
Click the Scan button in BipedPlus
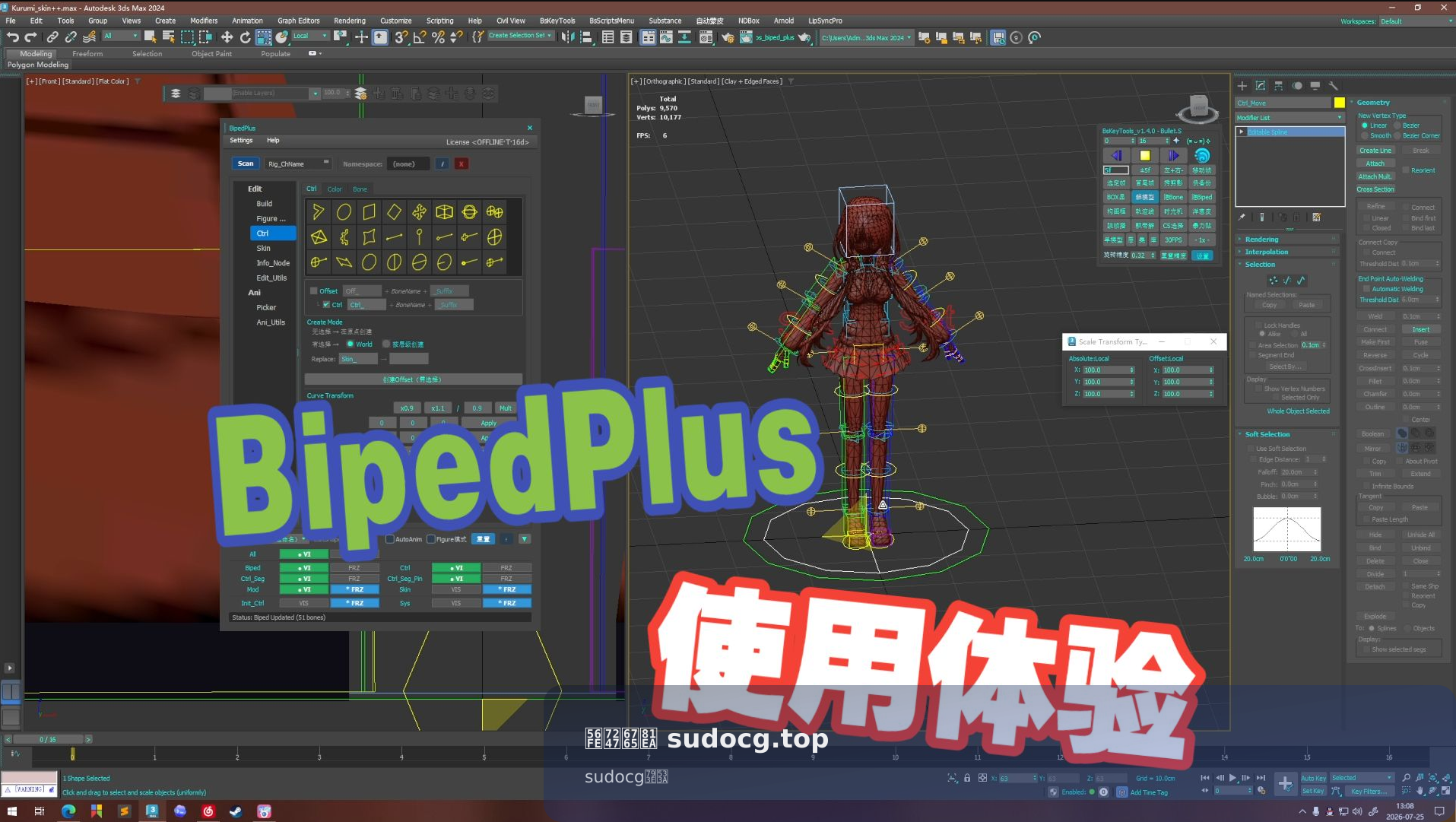(246, 163)
